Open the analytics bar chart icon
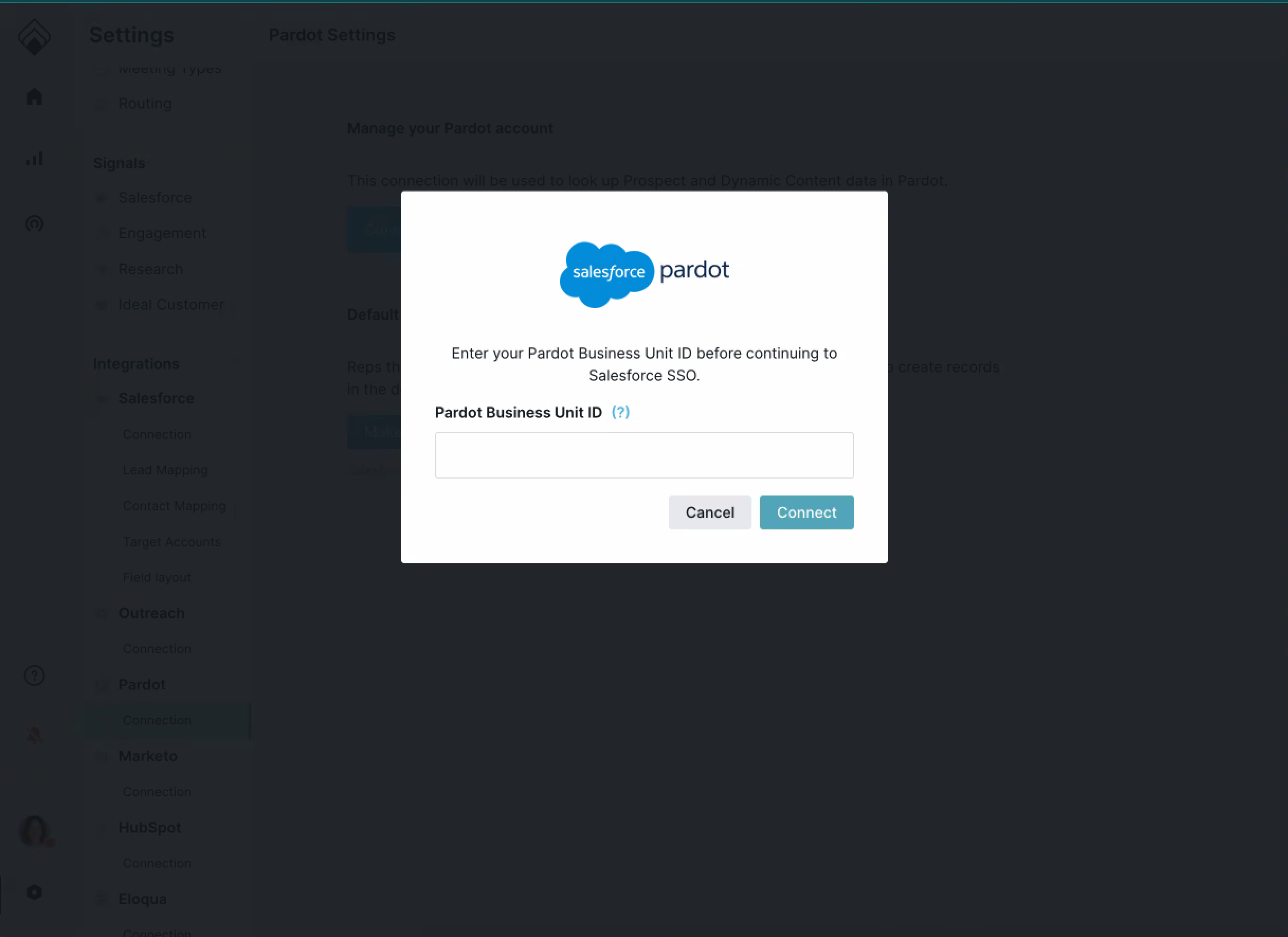Image resolution: width=1288 pixels, height=937 pixels. tap(34, 158)
